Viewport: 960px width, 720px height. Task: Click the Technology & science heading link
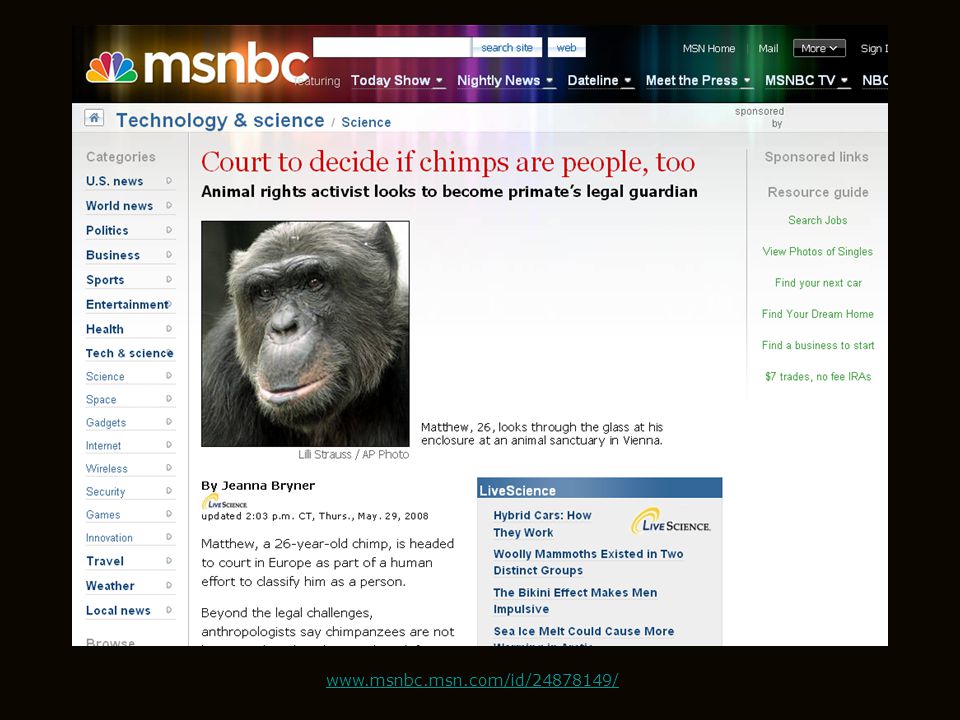[x=220, y=120]
